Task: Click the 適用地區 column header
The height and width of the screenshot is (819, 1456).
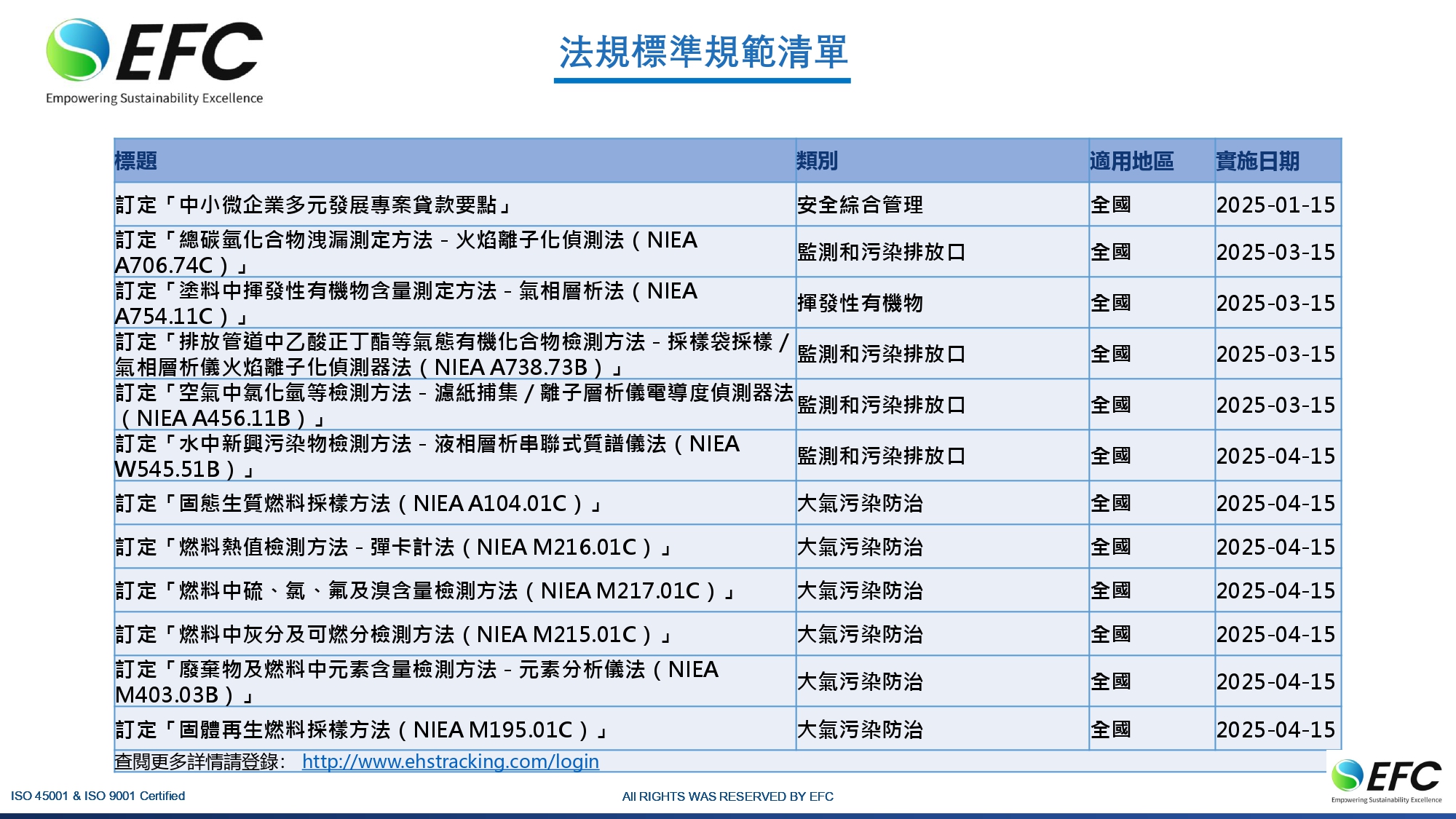Action: [1152, 160]
